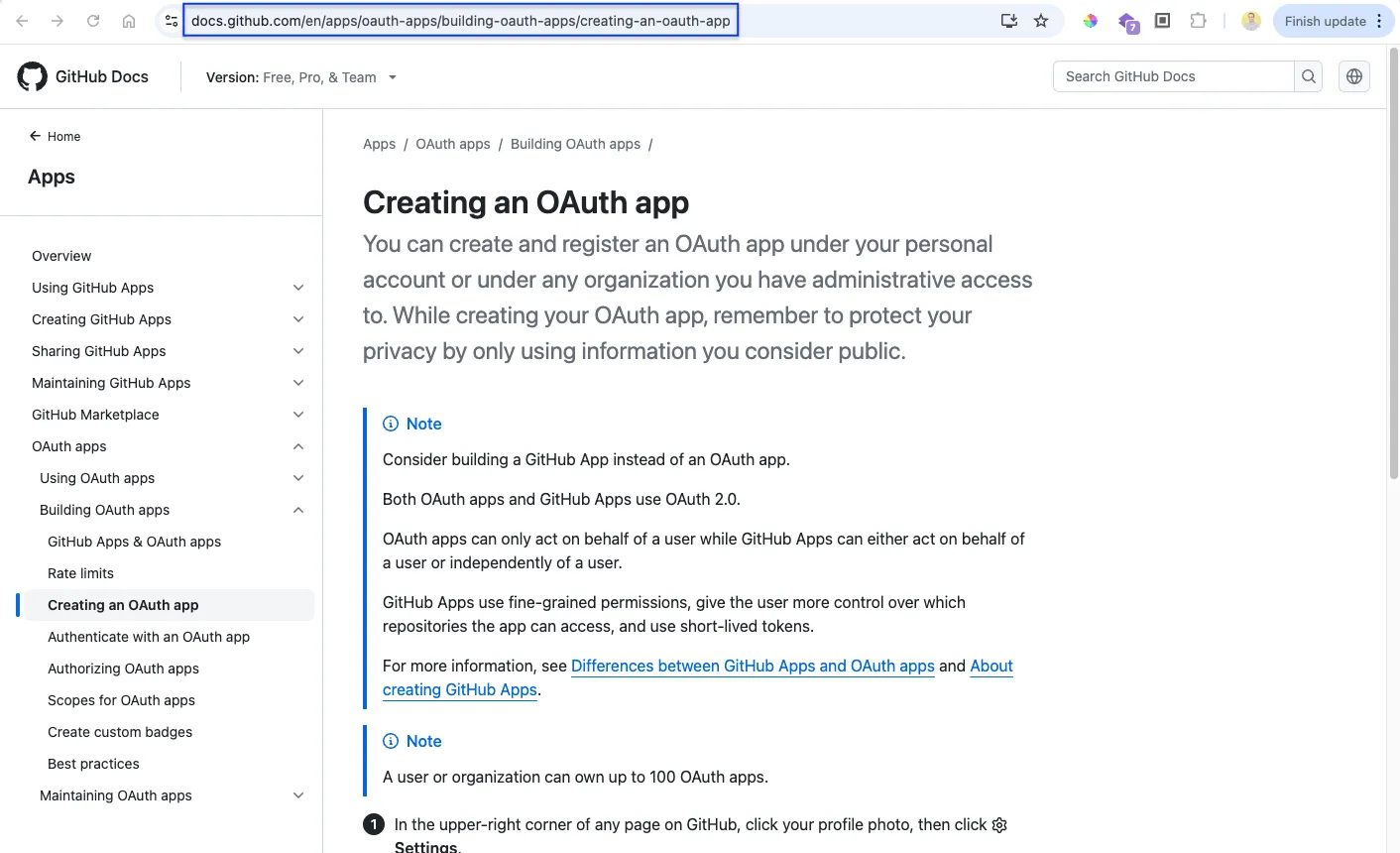Open the purple extension with badge 7

click(1127, 22)
